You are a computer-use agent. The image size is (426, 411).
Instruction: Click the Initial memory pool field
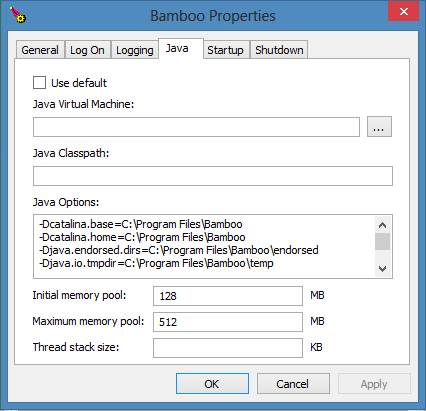[x=228, y=296]
